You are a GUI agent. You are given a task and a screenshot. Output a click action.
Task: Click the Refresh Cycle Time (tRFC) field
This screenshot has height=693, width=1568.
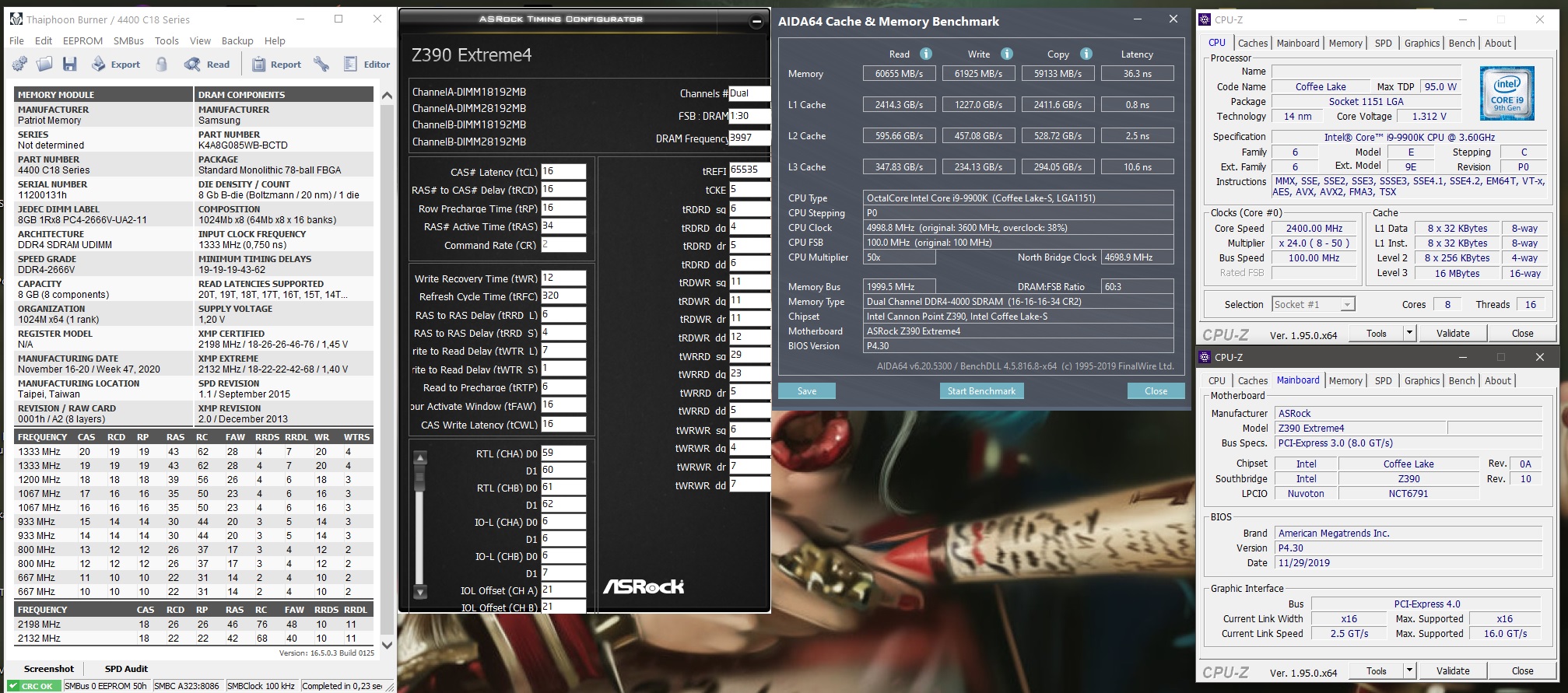click(x=563, y=296)
